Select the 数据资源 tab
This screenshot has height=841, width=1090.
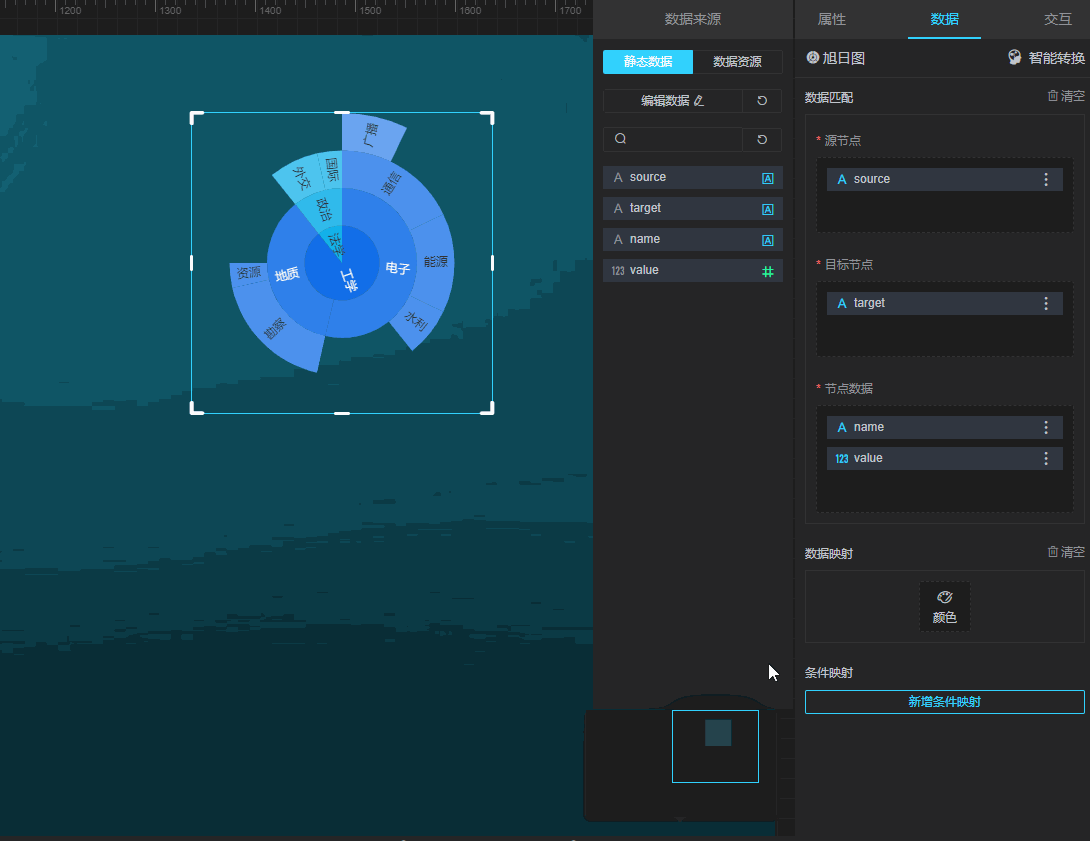pyautogui.click(x=738, y=62)
